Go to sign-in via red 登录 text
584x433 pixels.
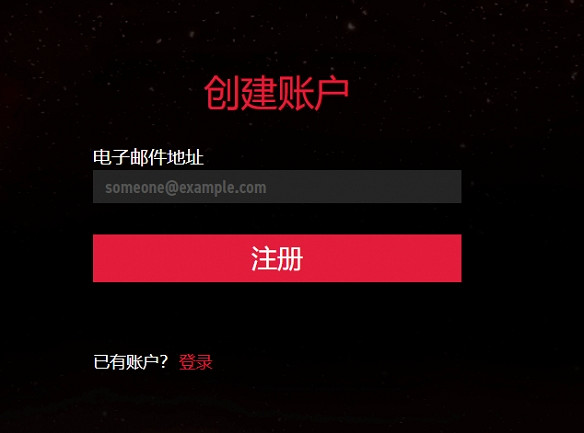196,362
